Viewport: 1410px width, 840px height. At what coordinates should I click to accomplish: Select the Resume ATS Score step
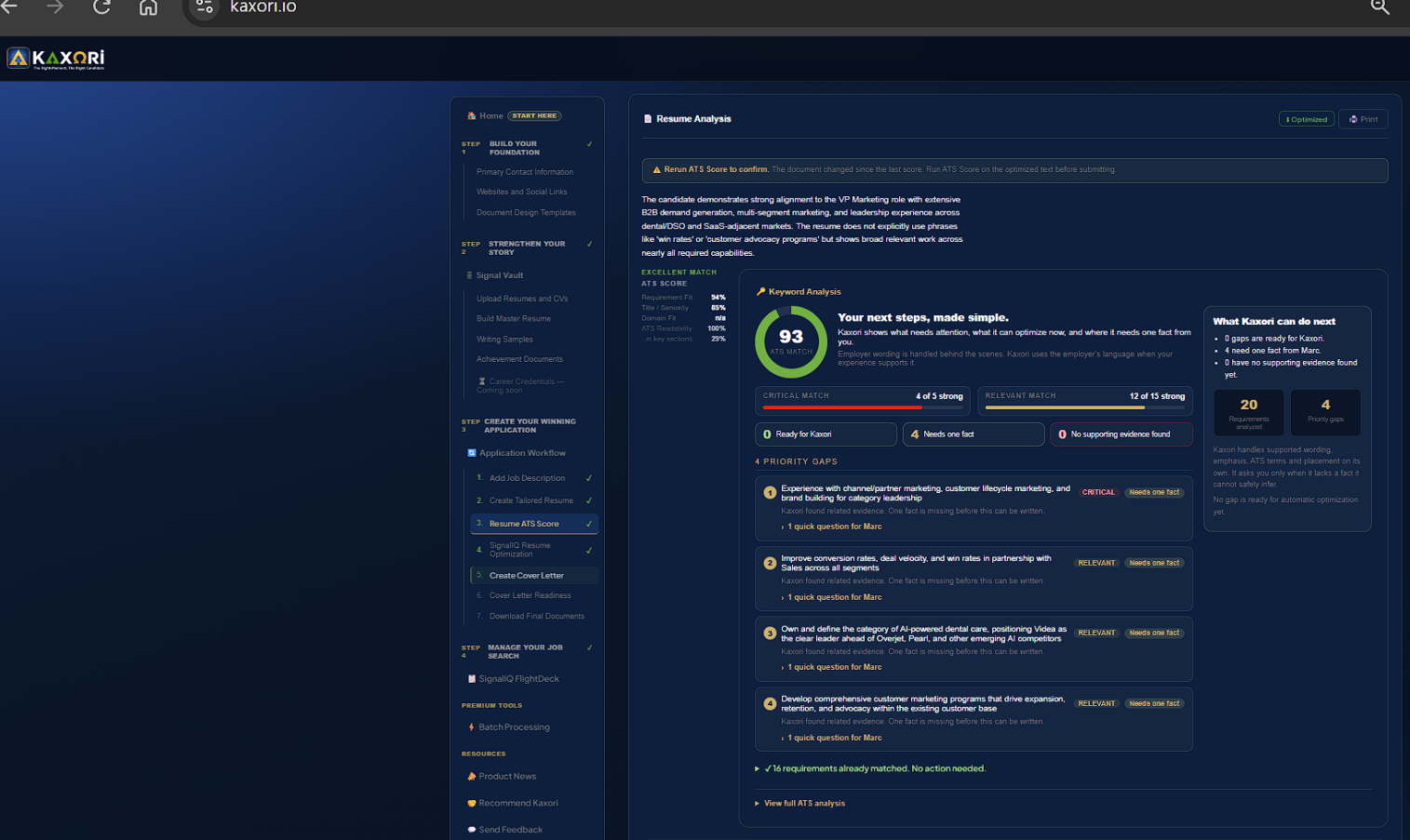534,524
